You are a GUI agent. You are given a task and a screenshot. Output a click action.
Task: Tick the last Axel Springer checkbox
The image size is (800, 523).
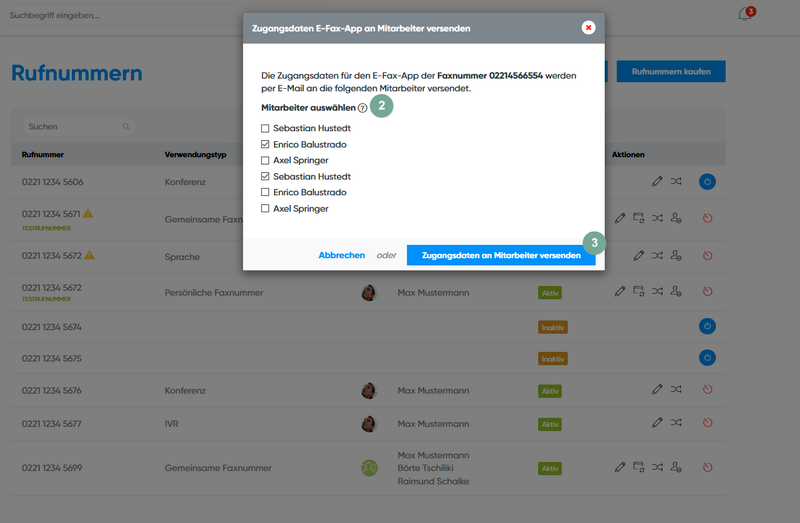pos(265,208)
